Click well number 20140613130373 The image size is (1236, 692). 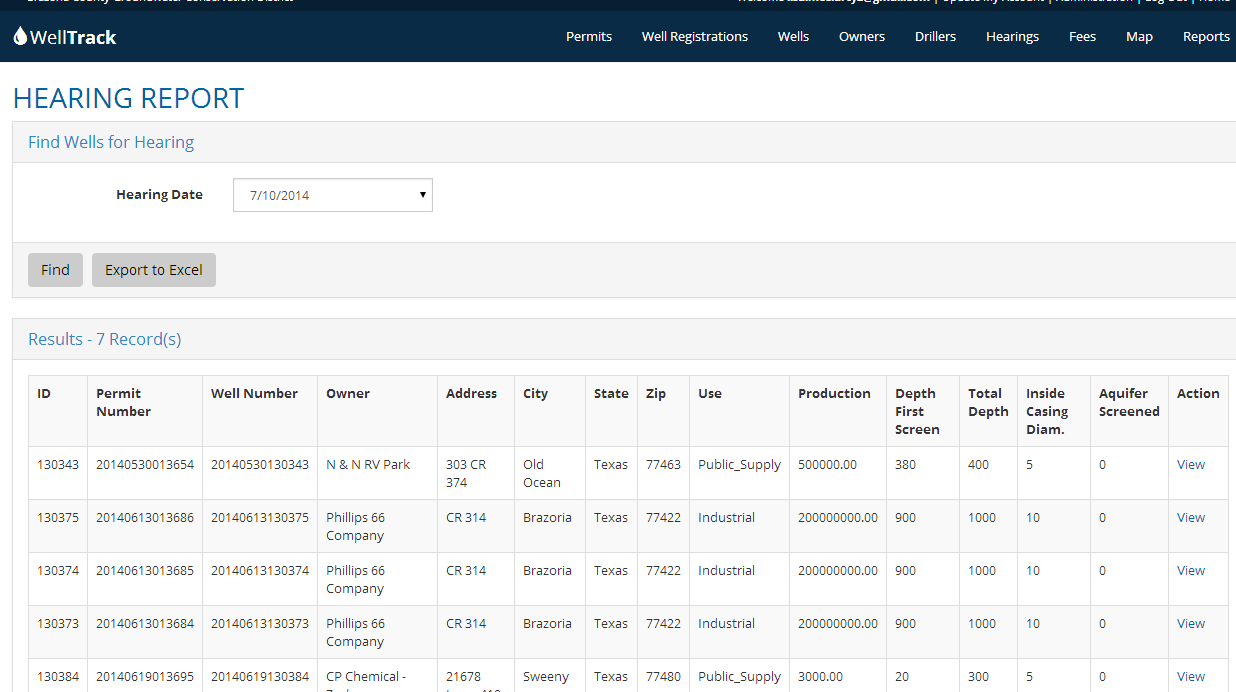260,623
